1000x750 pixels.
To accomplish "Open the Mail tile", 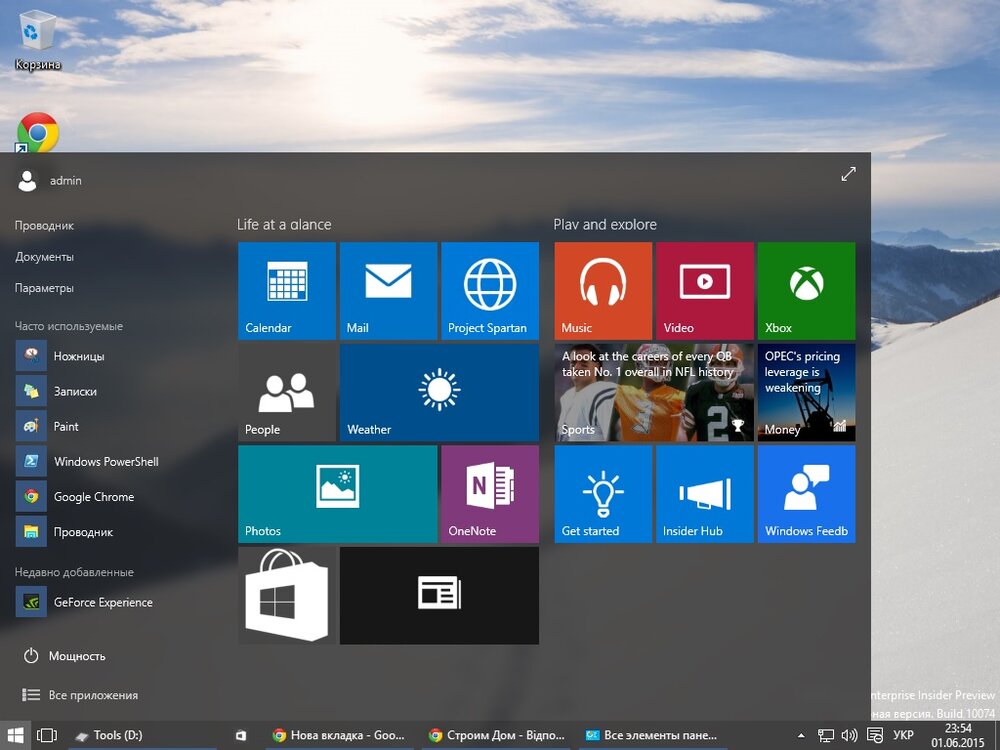I will pyautogui.click(x=388, y=290).
